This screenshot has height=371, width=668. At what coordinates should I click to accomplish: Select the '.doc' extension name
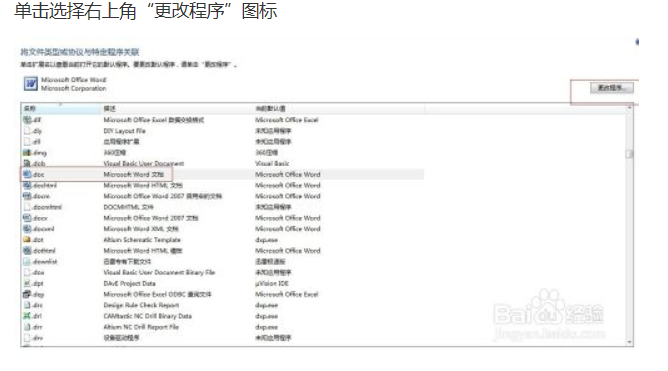[39, 175]
